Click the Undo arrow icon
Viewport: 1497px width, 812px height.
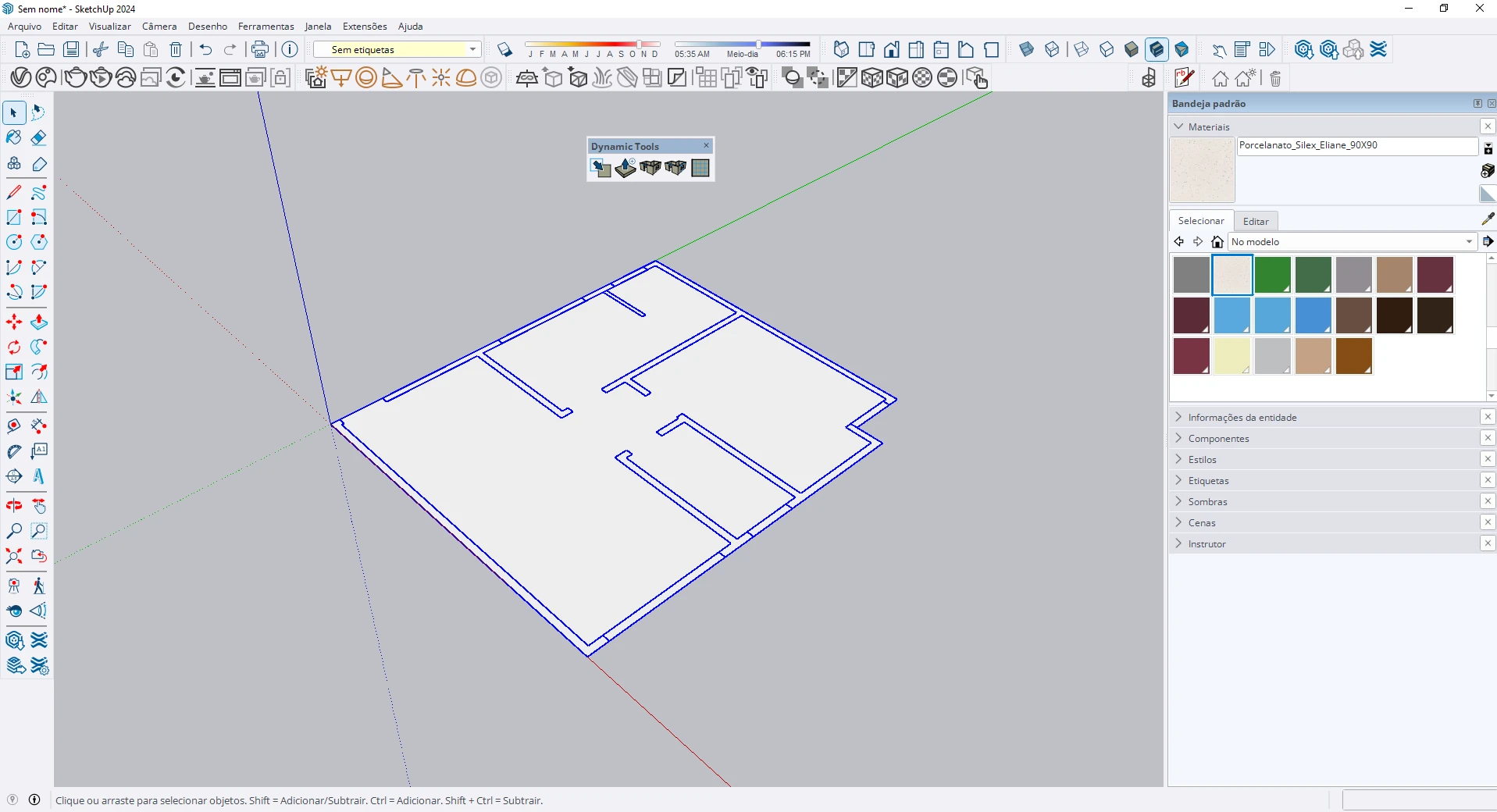click(205, 49)
